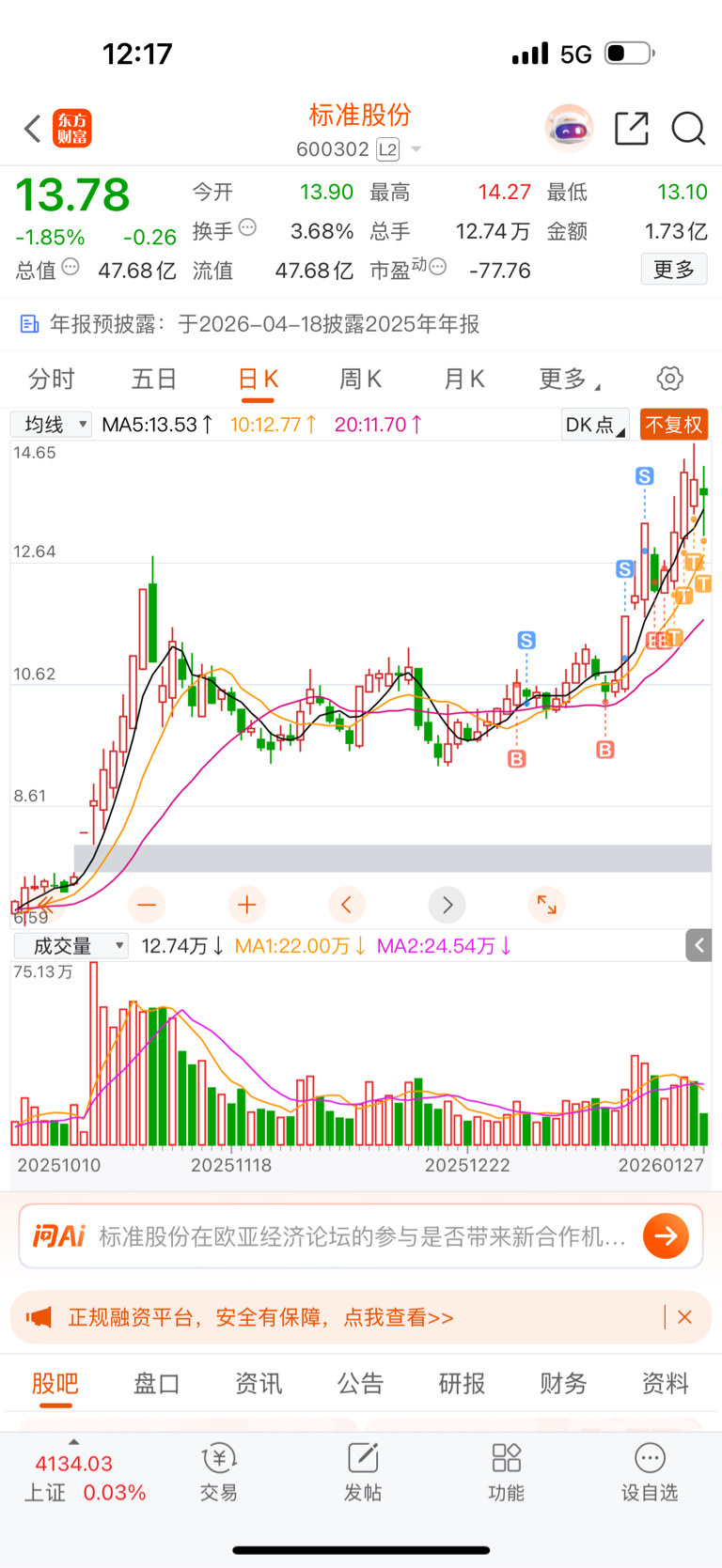Open 正规融资平台 ad link
The width and height of the screenshot is (722, 1568).
260,1317
